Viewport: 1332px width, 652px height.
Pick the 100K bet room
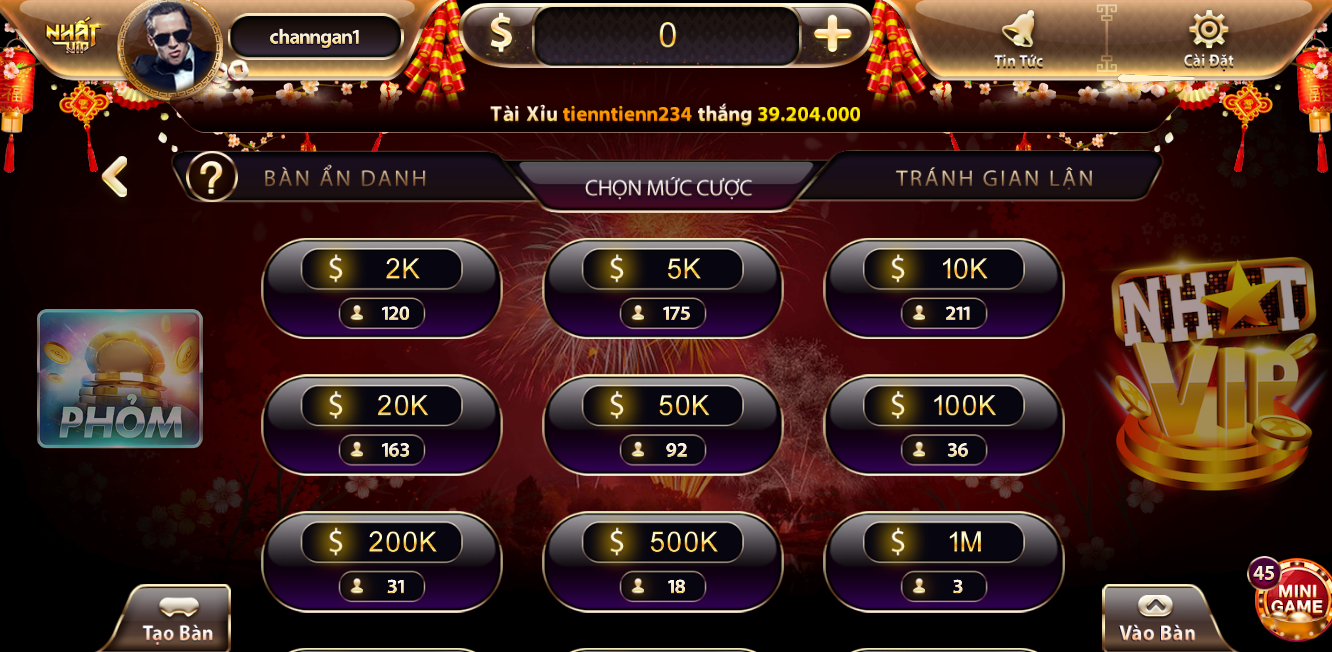pos(943,425)
